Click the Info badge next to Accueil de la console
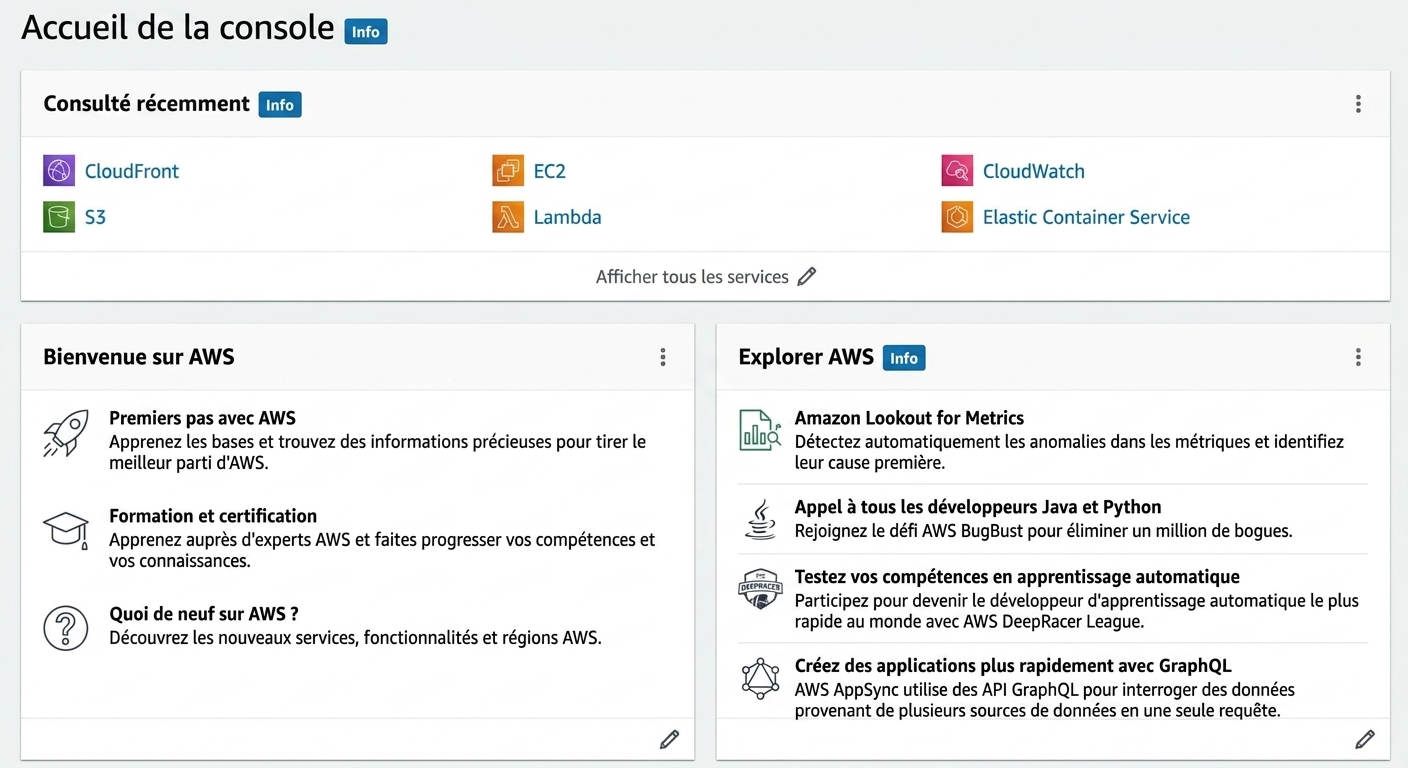This screenshot has height=768, width=1408. click(366, 32)
